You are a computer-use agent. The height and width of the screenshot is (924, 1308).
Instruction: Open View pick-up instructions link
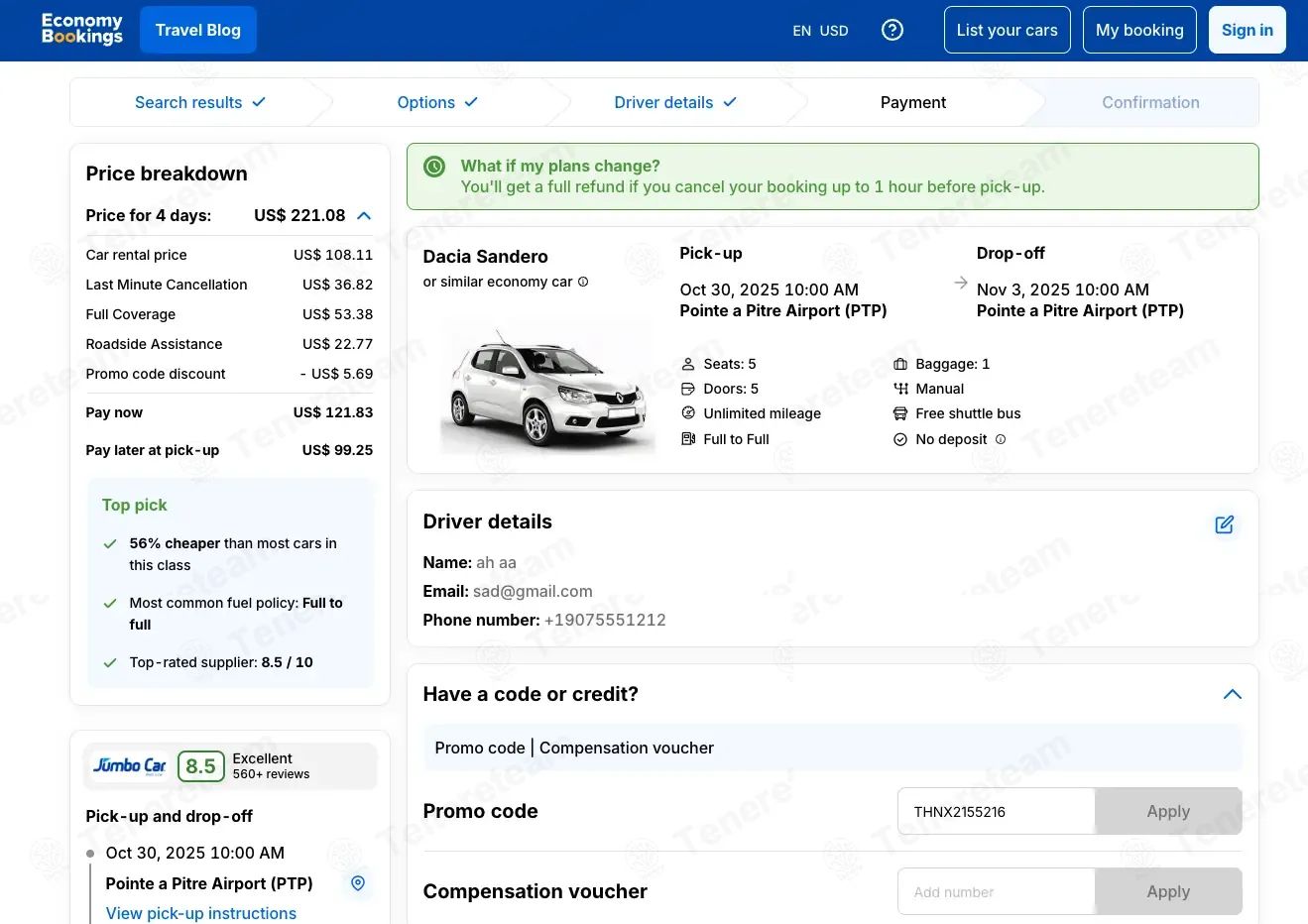201,913
